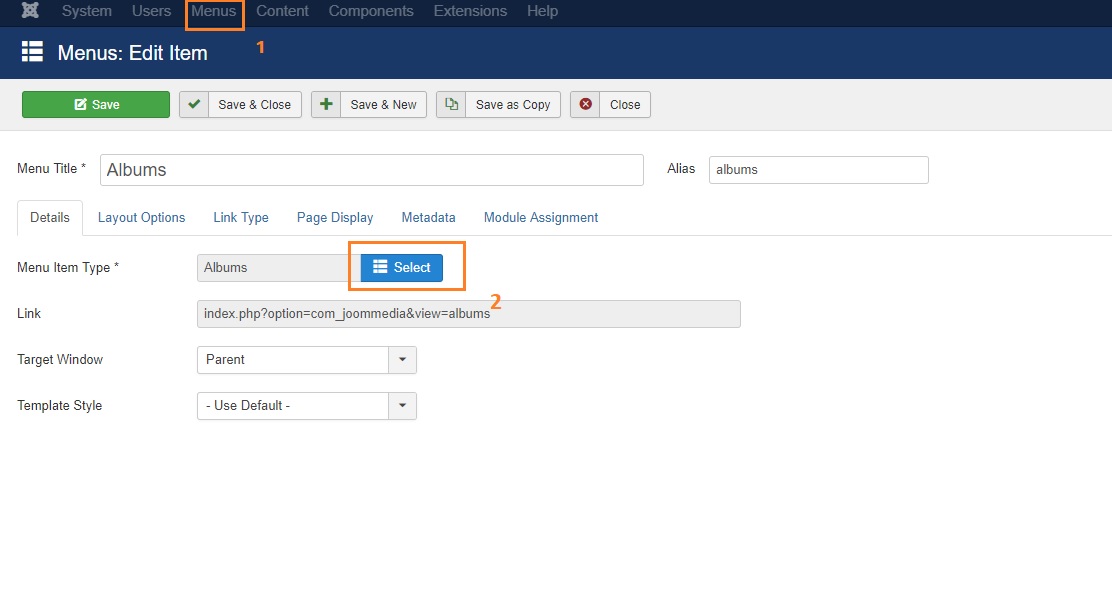Screen dimensions: 1112x614
Task: Open the Extensions menu
Action: point(470,11)
